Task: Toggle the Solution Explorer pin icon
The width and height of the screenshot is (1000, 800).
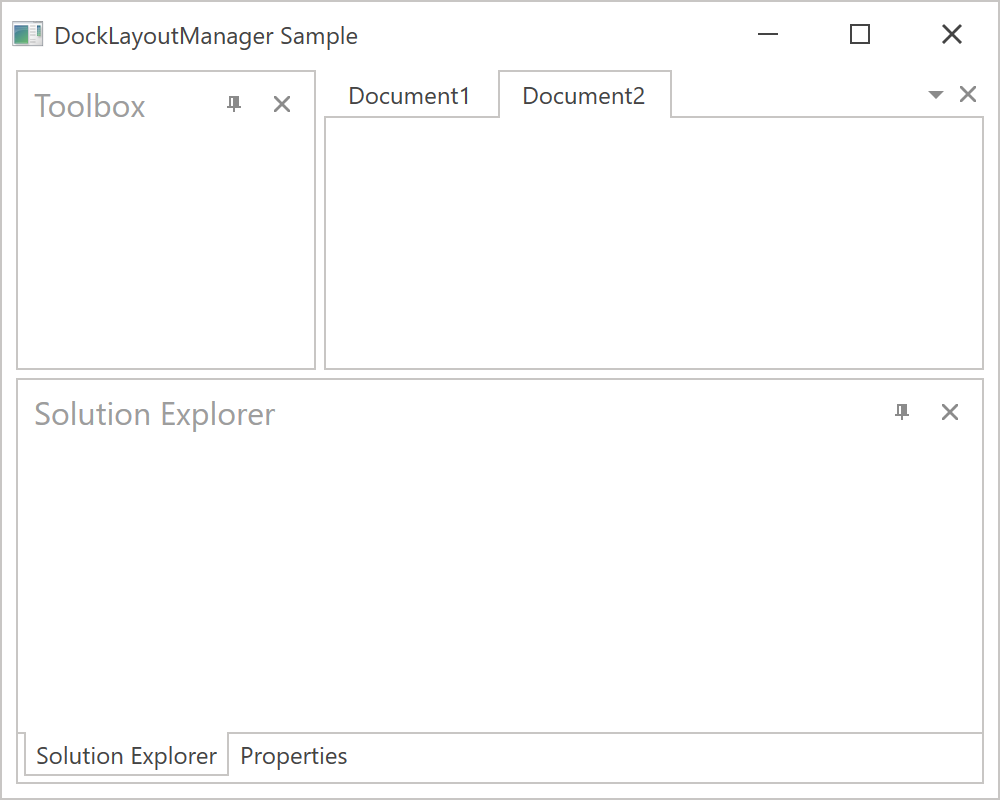Action: 902,412
